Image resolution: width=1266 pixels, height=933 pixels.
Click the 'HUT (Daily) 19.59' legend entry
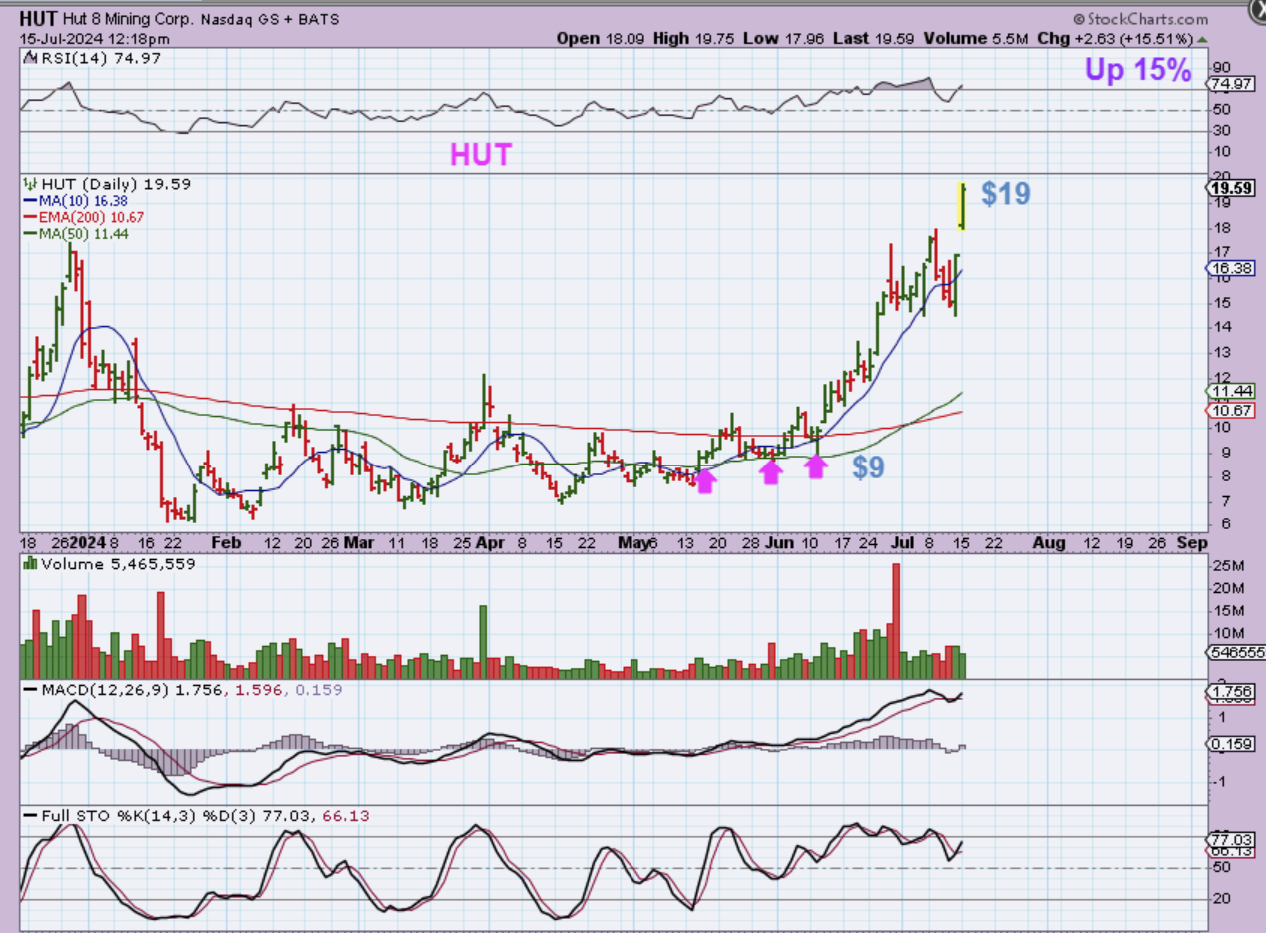[114, 184]
